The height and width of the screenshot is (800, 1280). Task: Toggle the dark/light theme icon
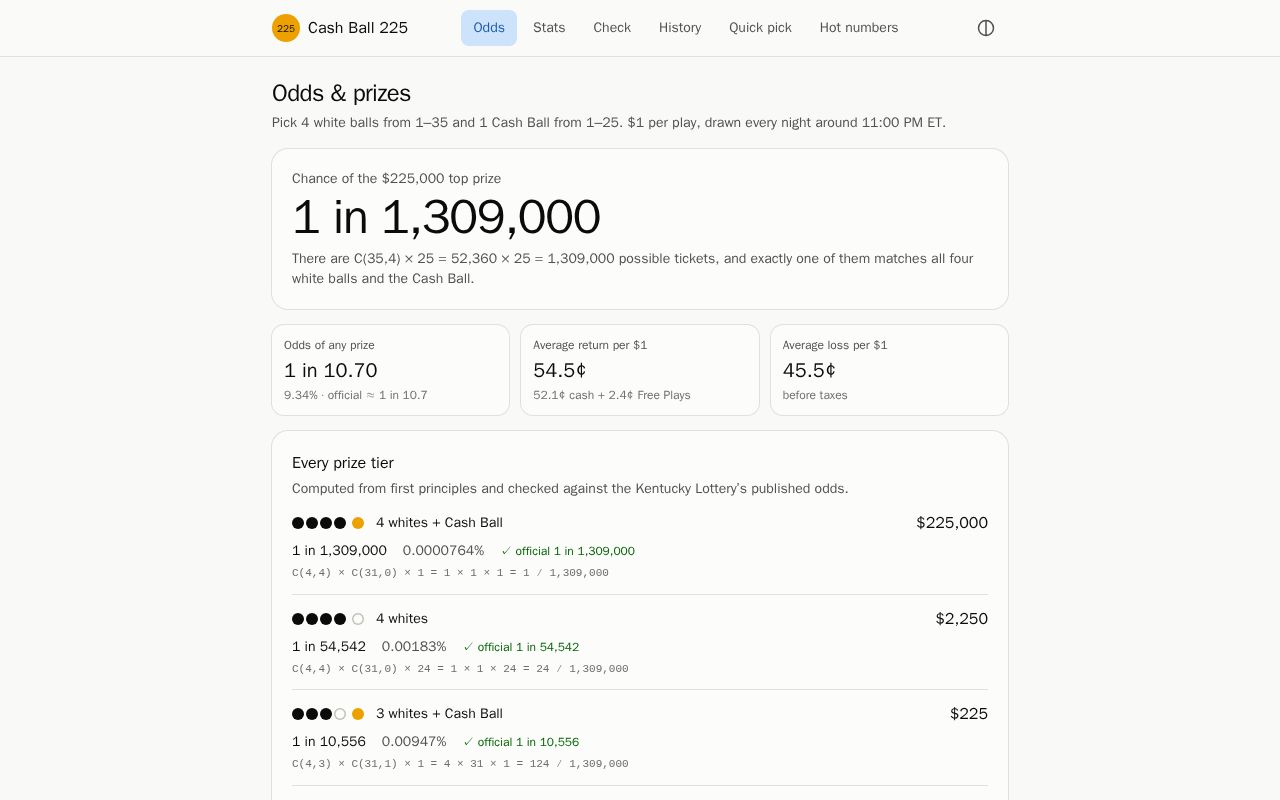coord(986,28)
